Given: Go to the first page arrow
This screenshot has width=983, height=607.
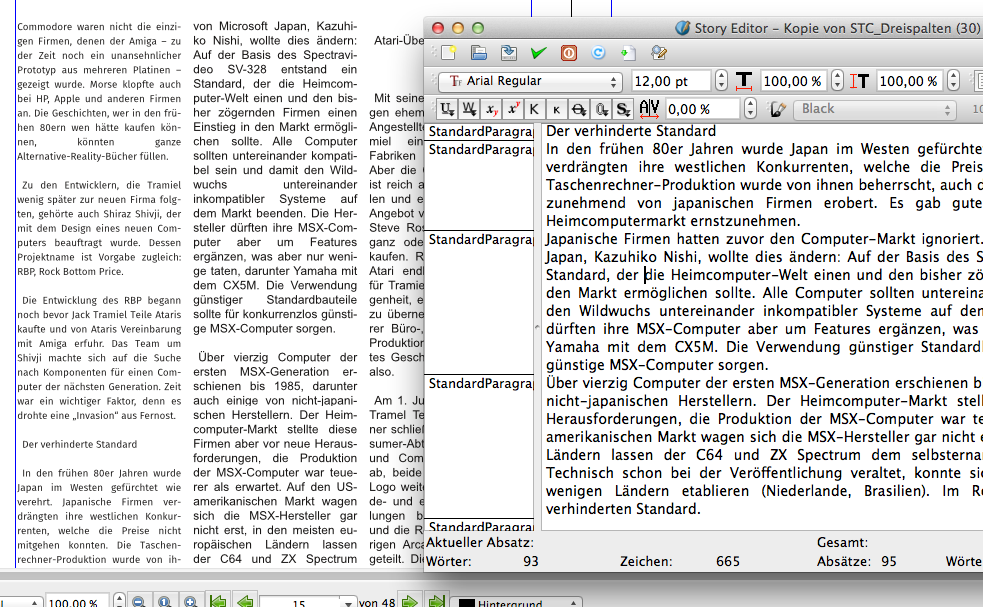Looking at the screenshot, I should (216, 602).
